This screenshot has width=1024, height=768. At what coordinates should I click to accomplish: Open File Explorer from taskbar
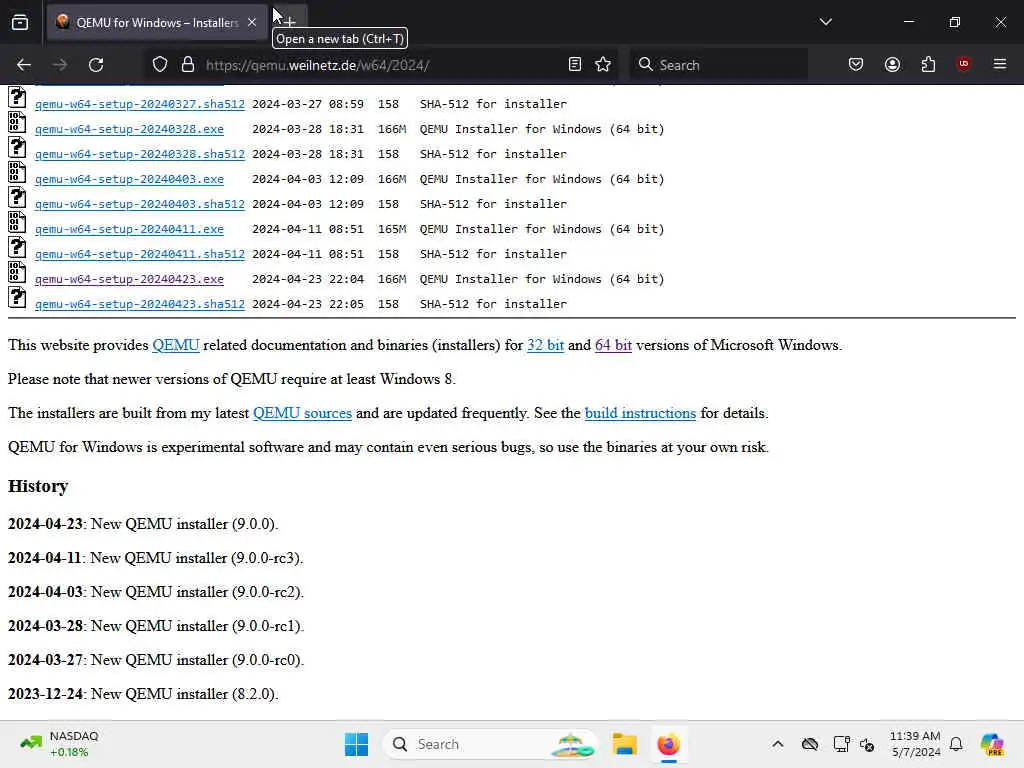pyautogui.click(x=624, y=744)
